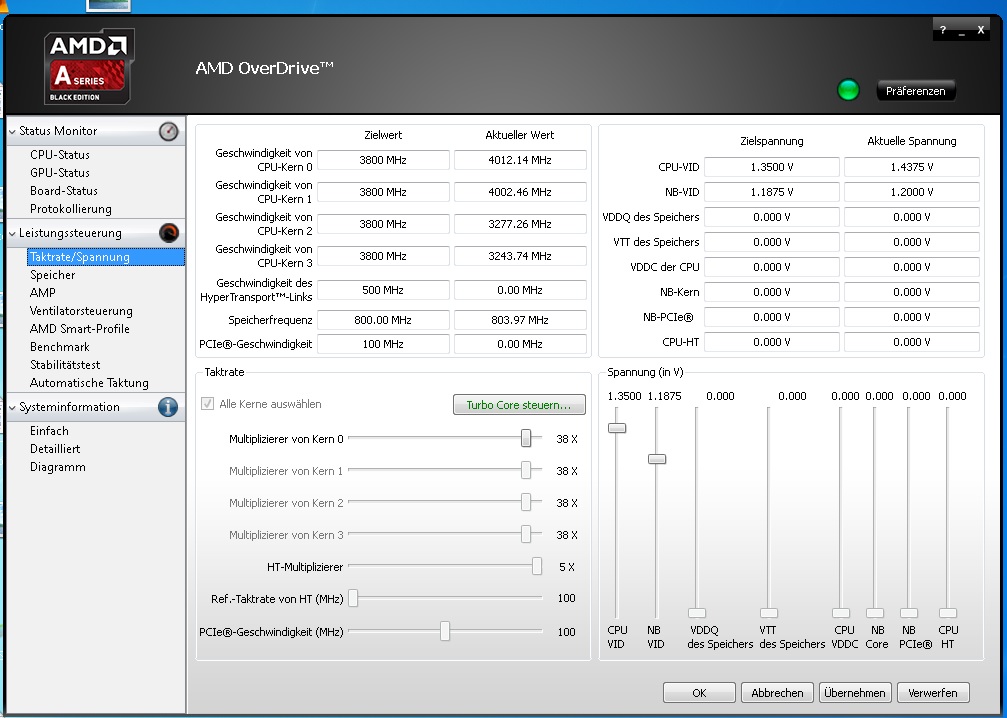Click Multiplizierer von Kern 2 slider handle
Viewport: 1007px width, 718px height.
coord(526,502)
